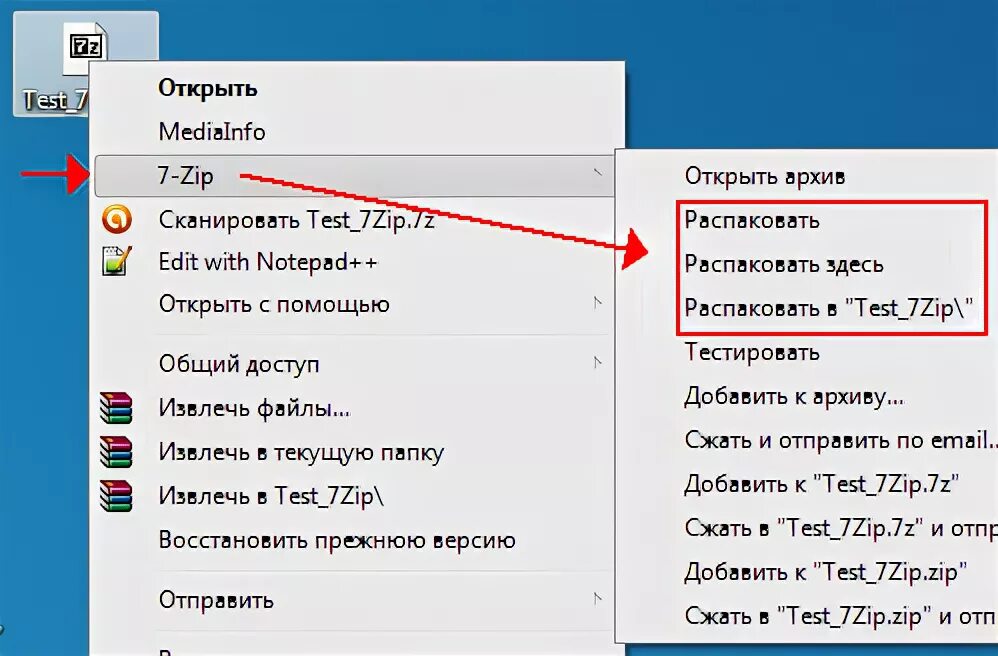998x656 pixels.
Task: Expand the 7-Zip submenu arrow
Action: [x=597, y=172]
